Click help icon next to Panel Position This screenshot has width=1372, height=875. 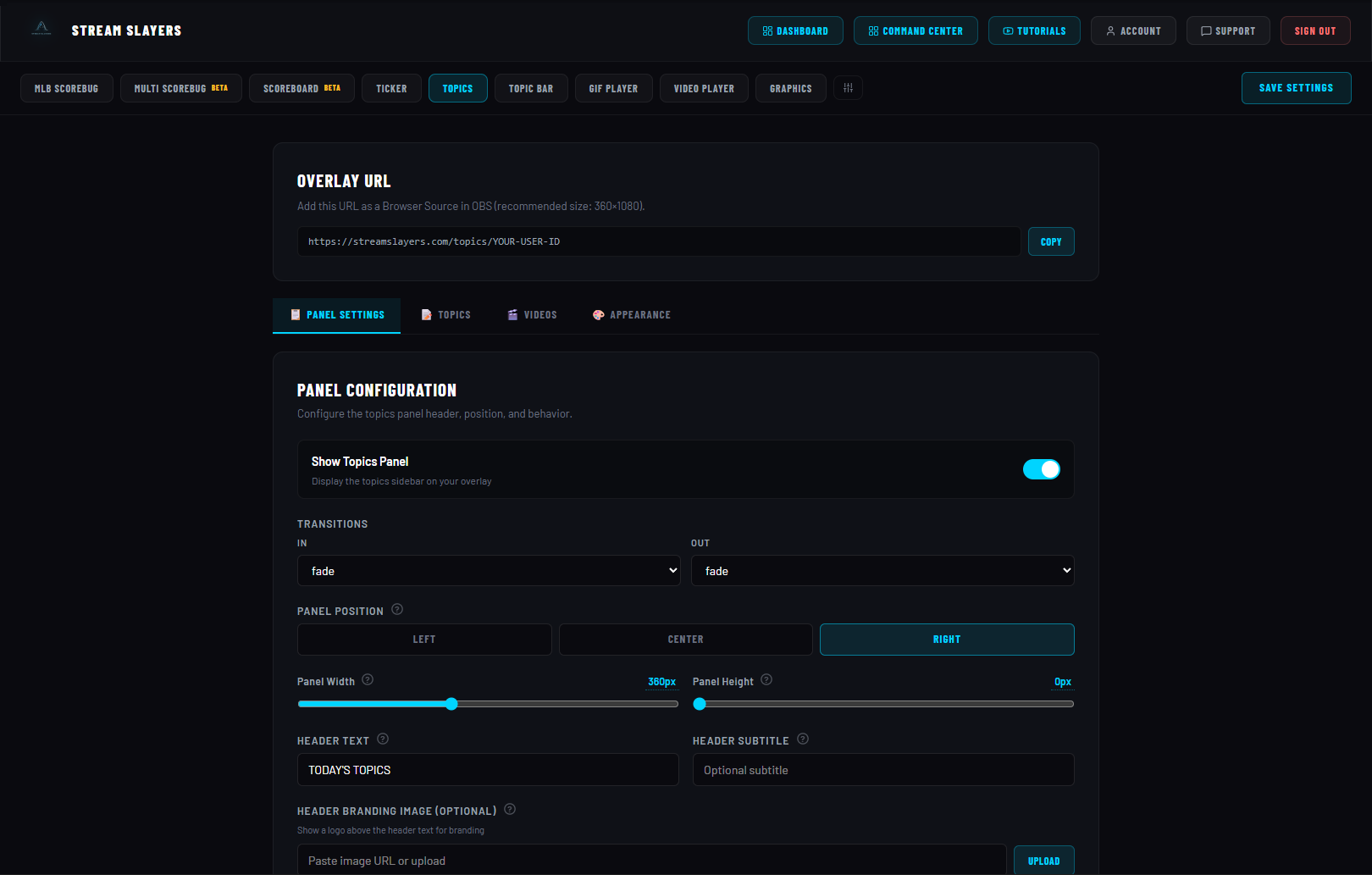pos(397,609)
